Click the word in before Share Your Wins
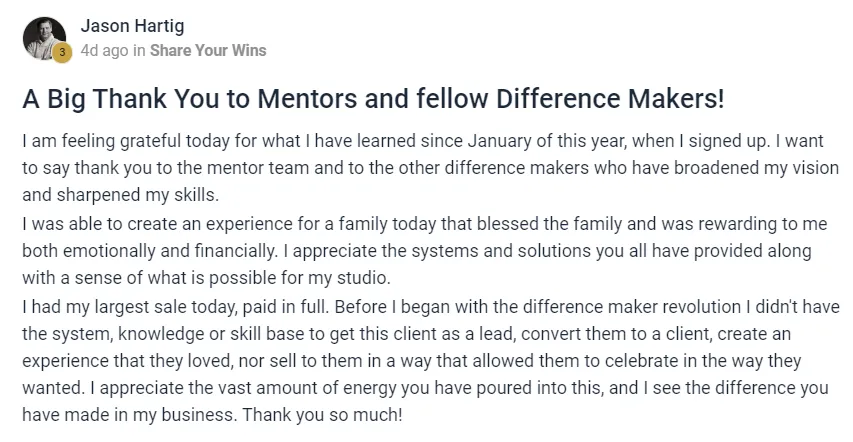The width and height of the screenshot is (853, 442). coord(139,50)
